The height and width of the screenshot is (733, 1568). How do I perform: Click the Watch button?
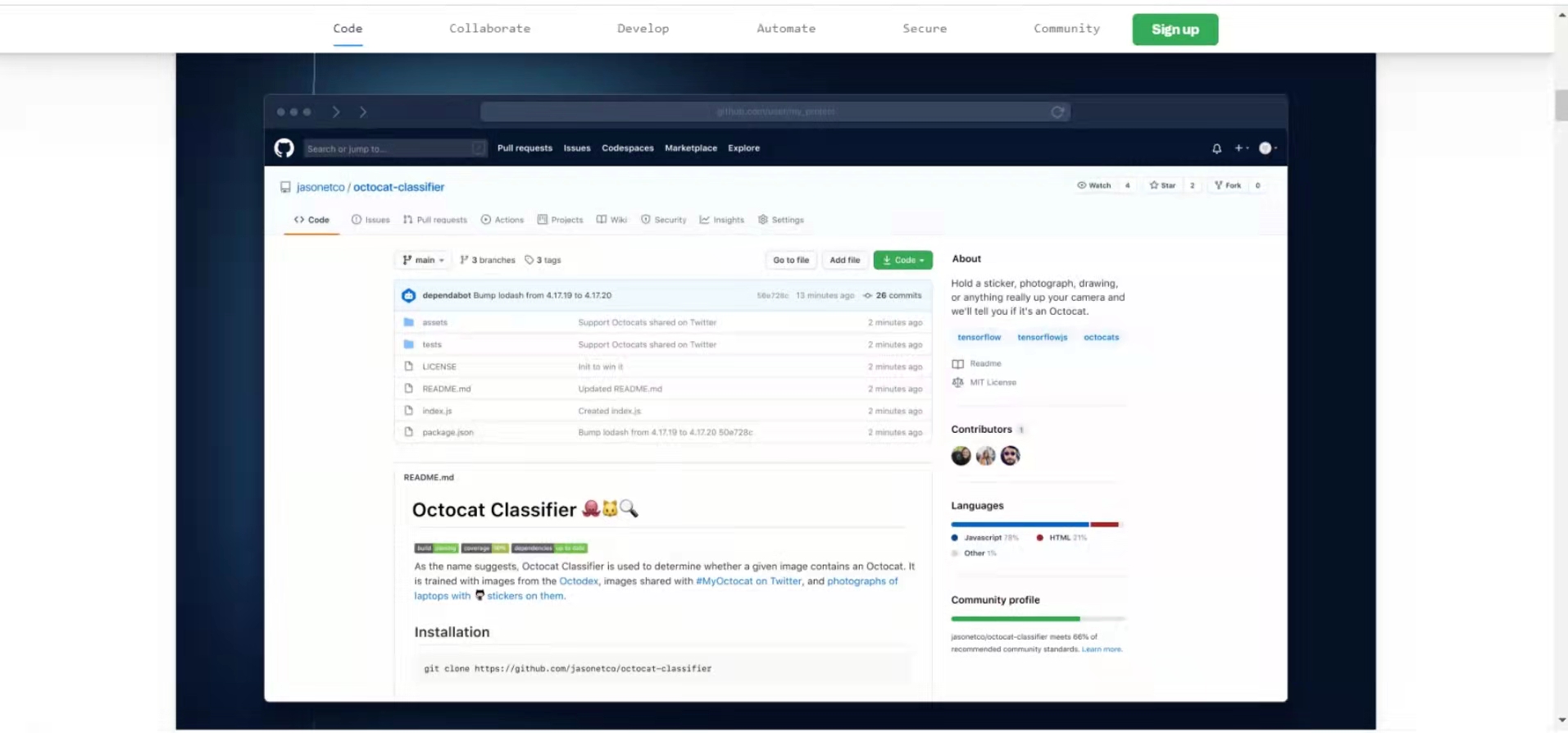pos(1094,185)
